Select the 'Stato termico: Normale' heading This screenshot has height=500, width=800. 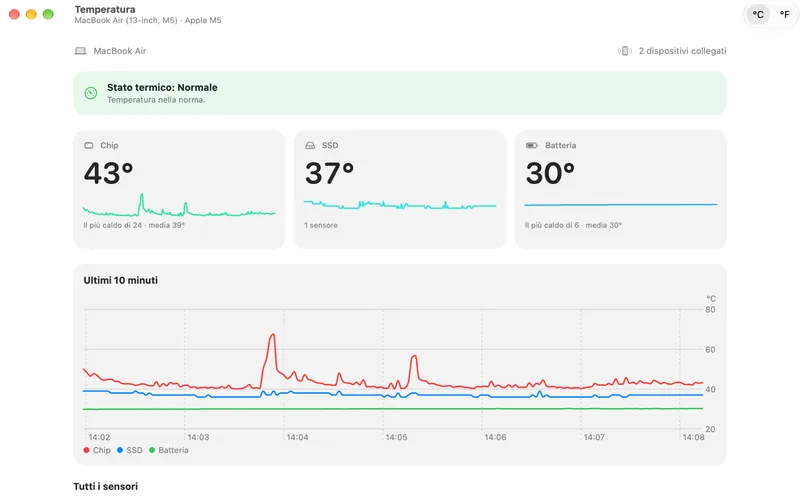(162, 87)
